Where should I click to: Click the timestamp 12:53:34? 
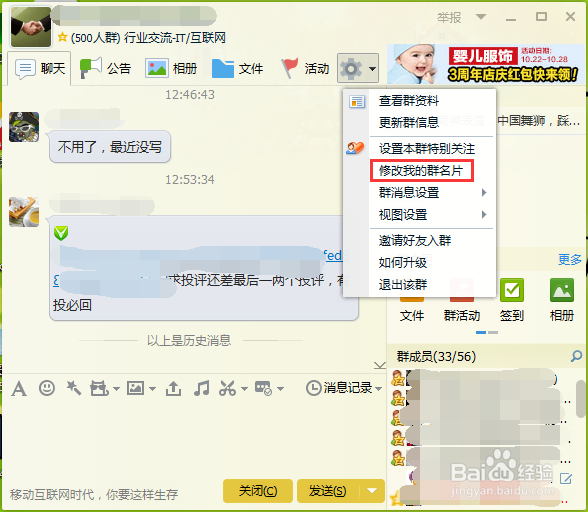190,180
